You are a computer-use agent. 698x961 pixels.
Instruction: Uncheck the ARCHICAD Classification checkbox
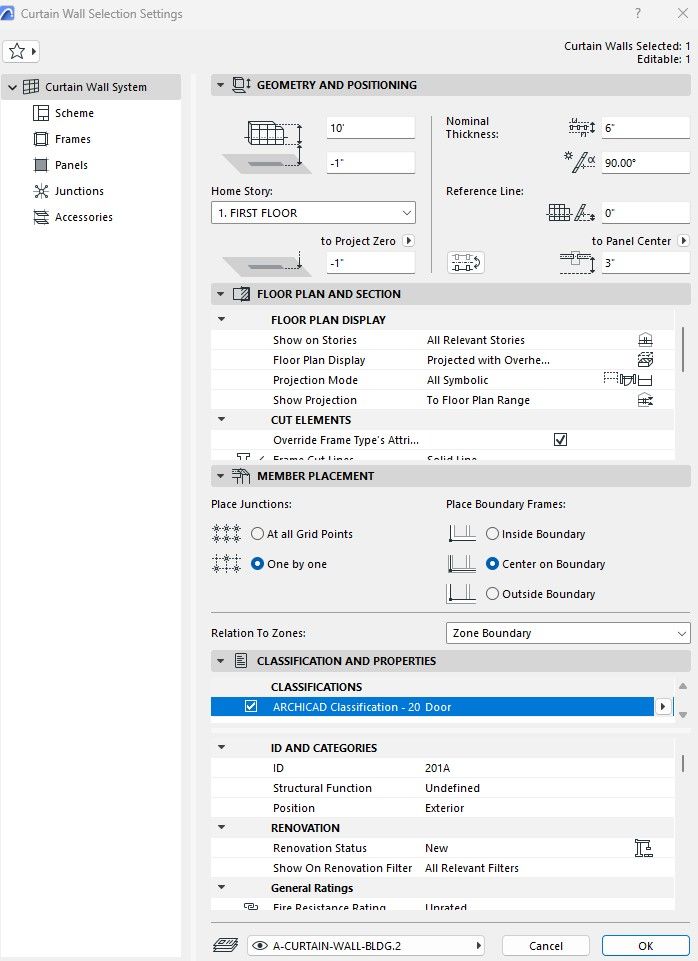[251, 706]
